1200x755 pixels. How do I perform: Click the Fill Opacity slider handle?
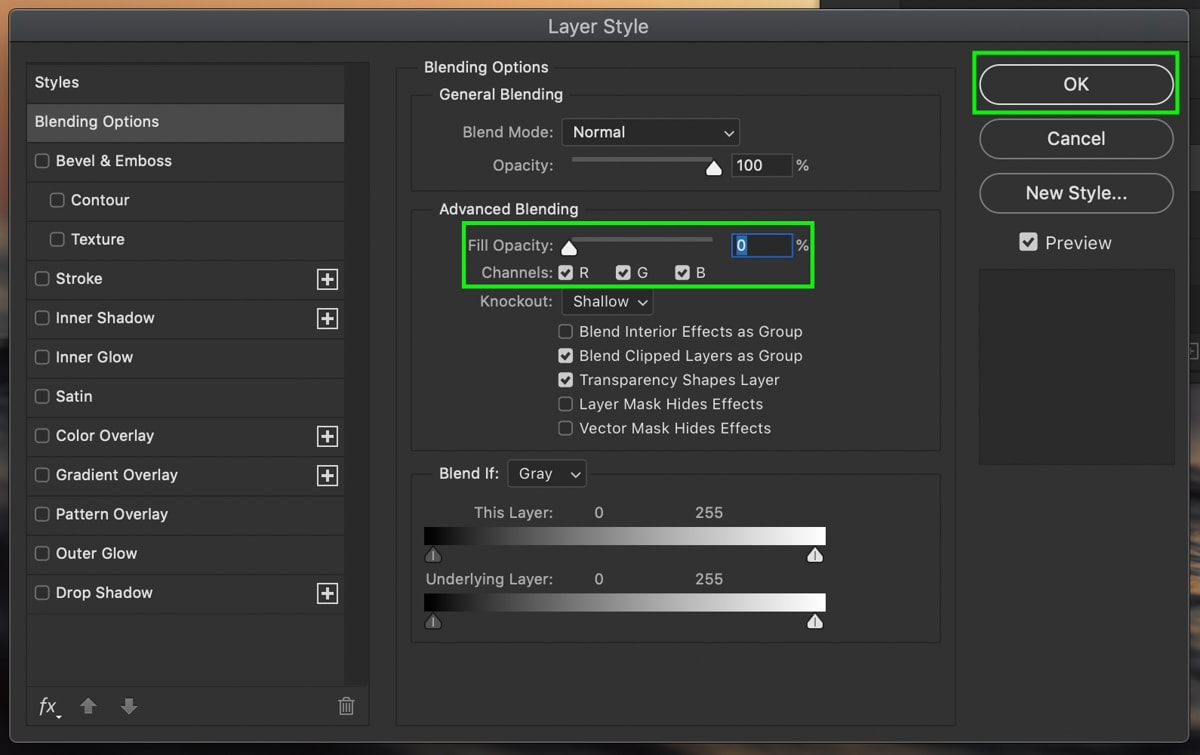coord(569,248)
